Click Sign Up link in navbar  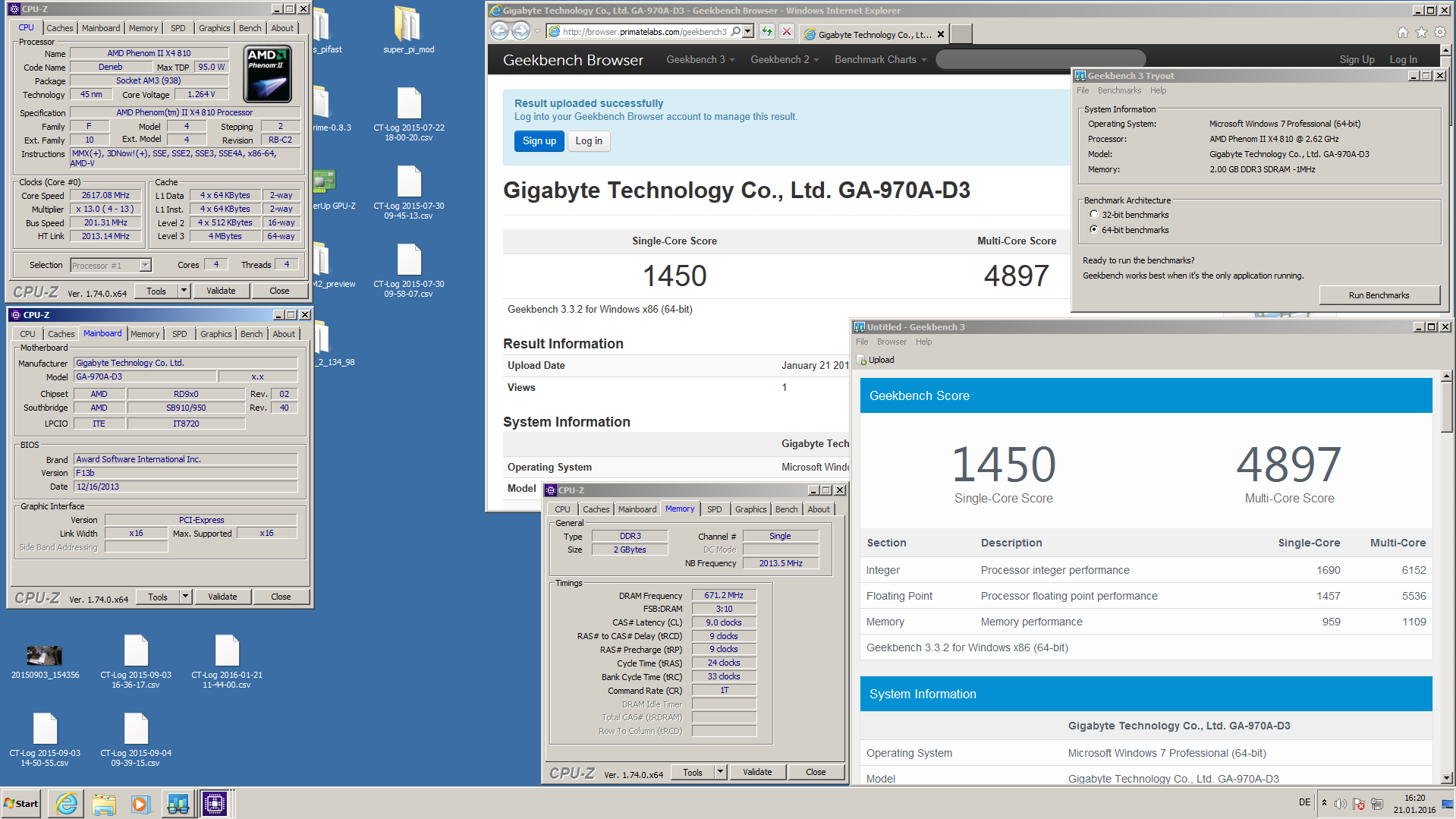tap(1357, 59)
